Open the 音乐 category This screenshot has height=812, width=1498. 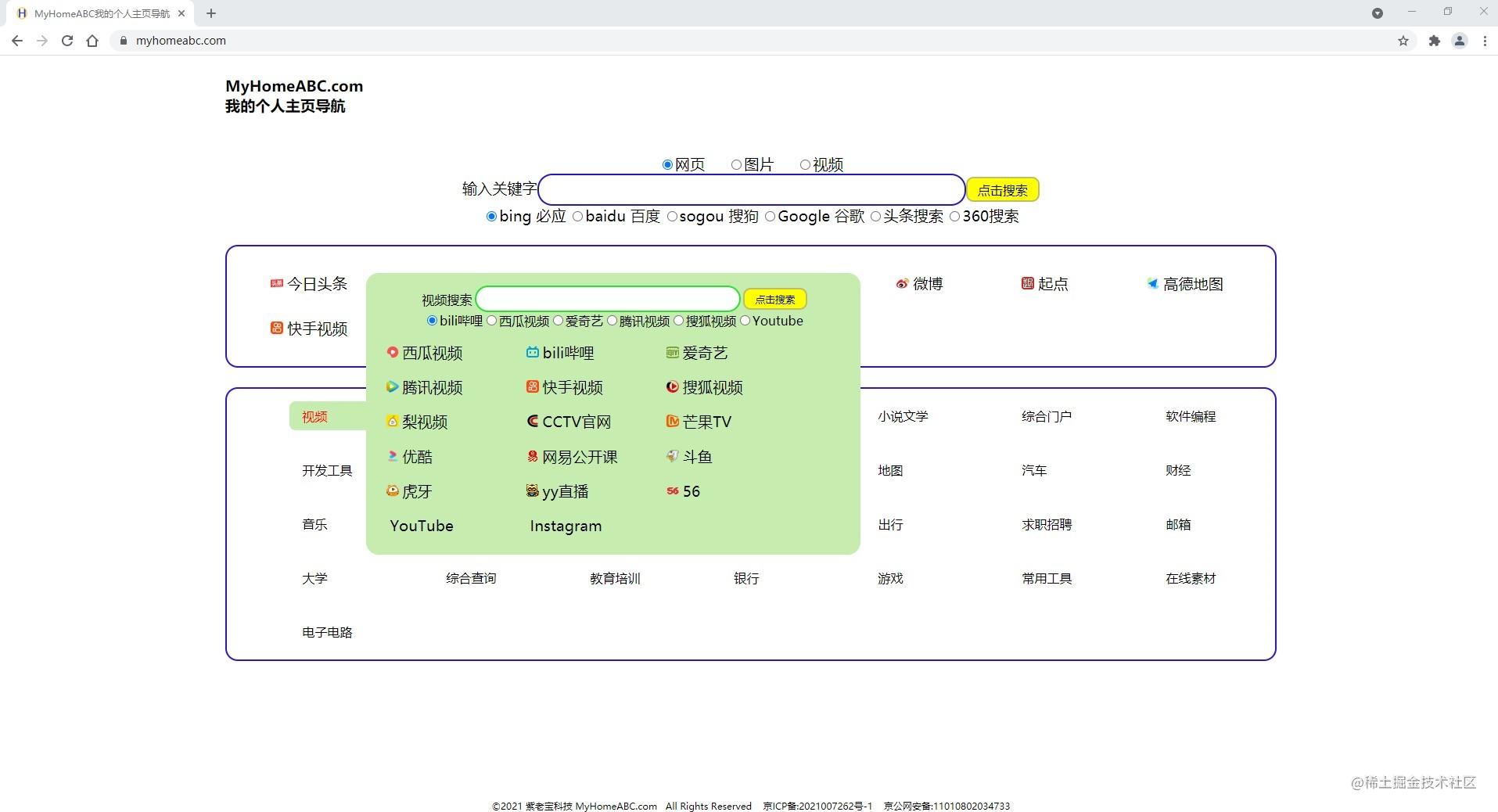click(314, 524)
